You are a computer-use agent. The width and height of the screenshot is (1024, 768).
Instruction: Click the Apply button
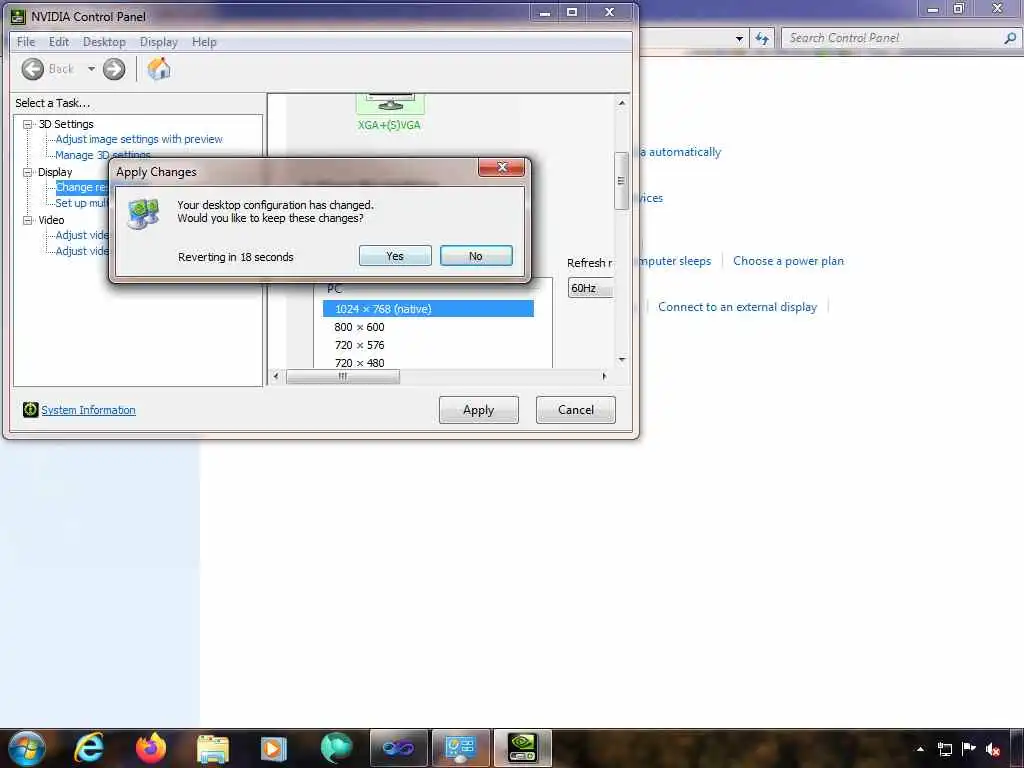point(479,410)
